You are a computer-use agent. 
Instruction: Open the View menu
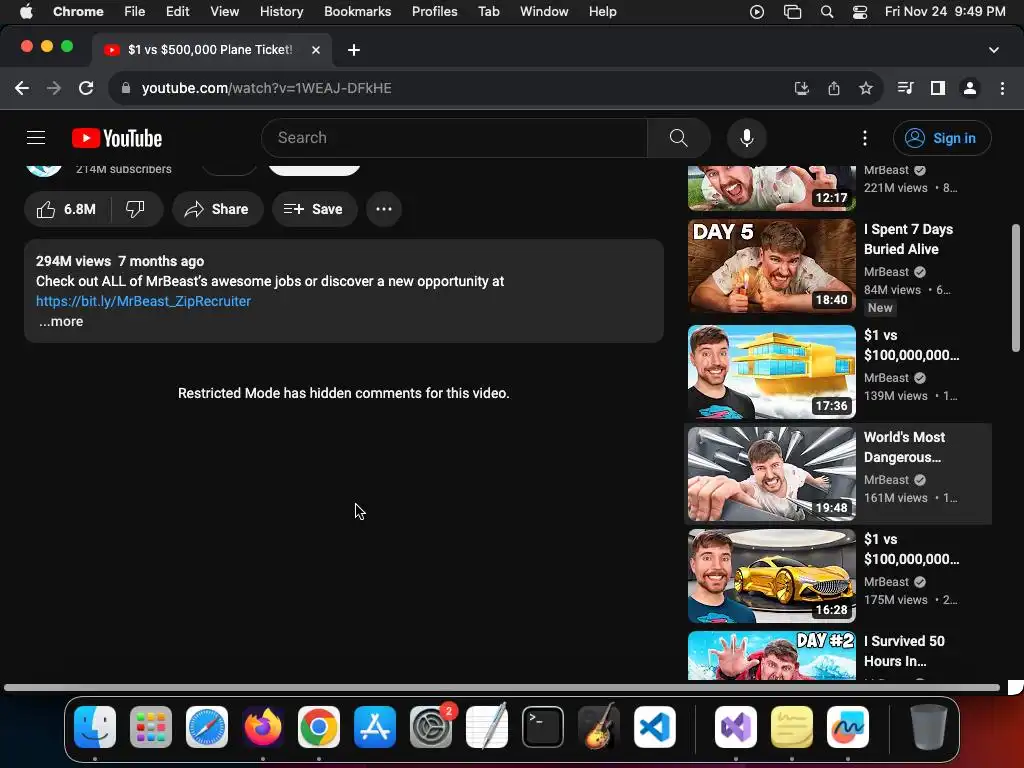(x=225, y=12)
